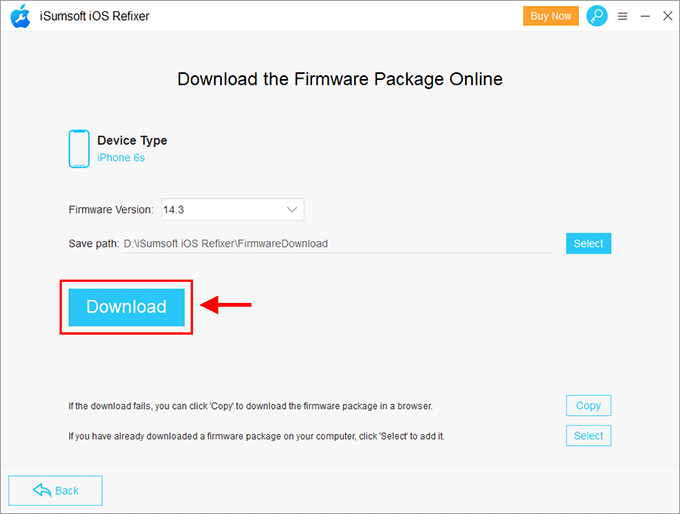Click the 'Device Type' label

coord(132,141)
